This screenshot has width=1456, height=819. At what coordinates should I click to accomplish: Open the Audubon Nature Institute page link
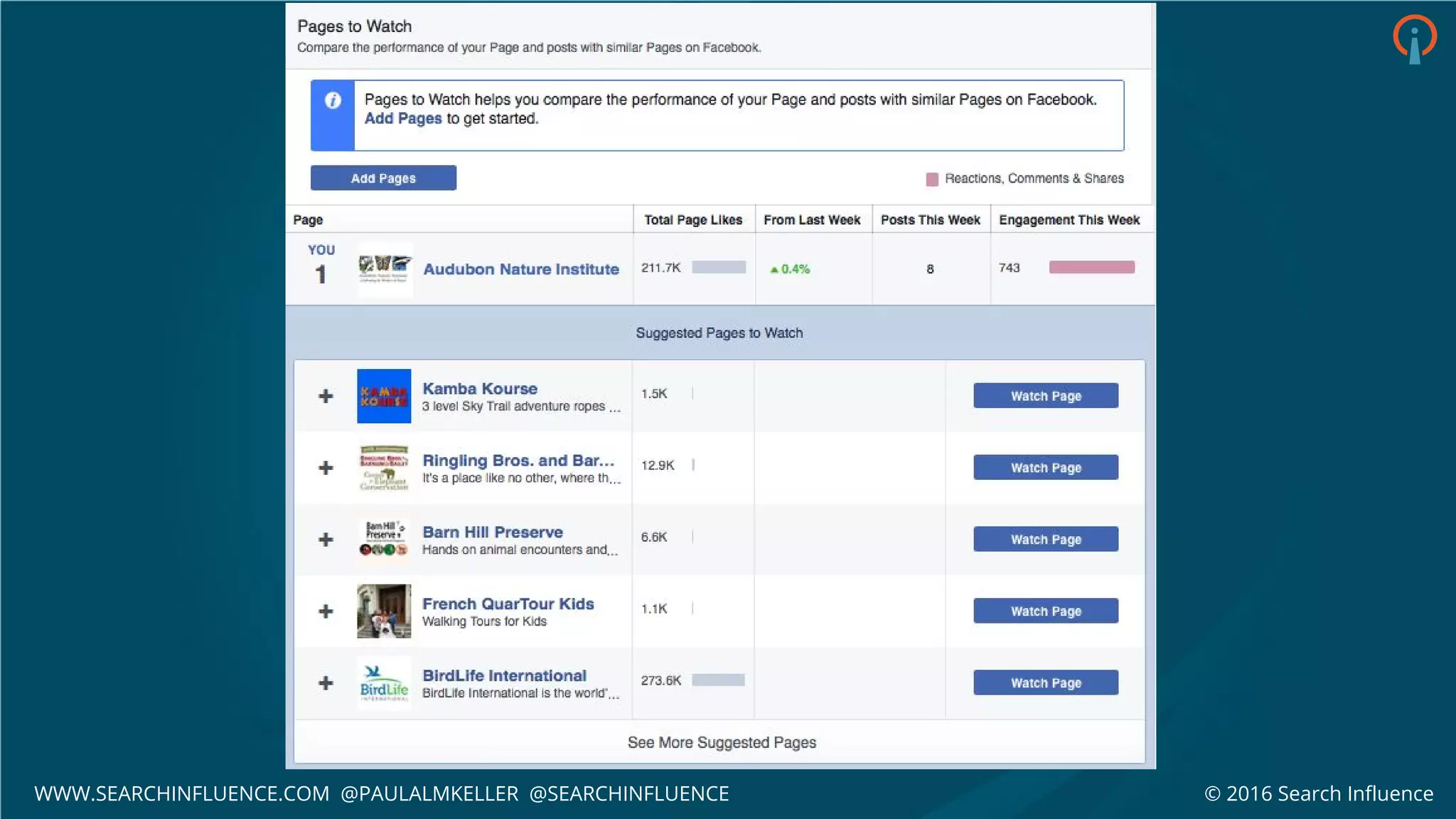[x=521, y=269]
